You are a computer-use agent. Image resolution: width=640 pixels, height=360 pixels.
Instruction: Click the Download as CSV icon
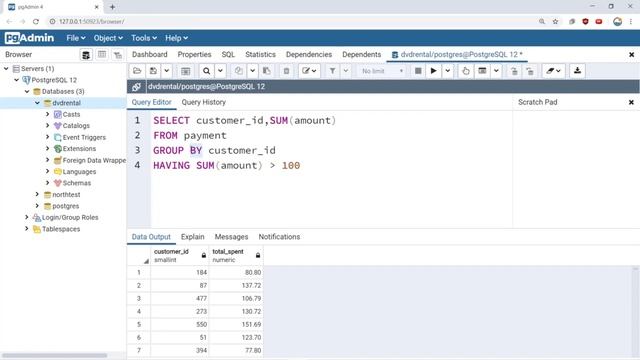(x=577, y=71)
